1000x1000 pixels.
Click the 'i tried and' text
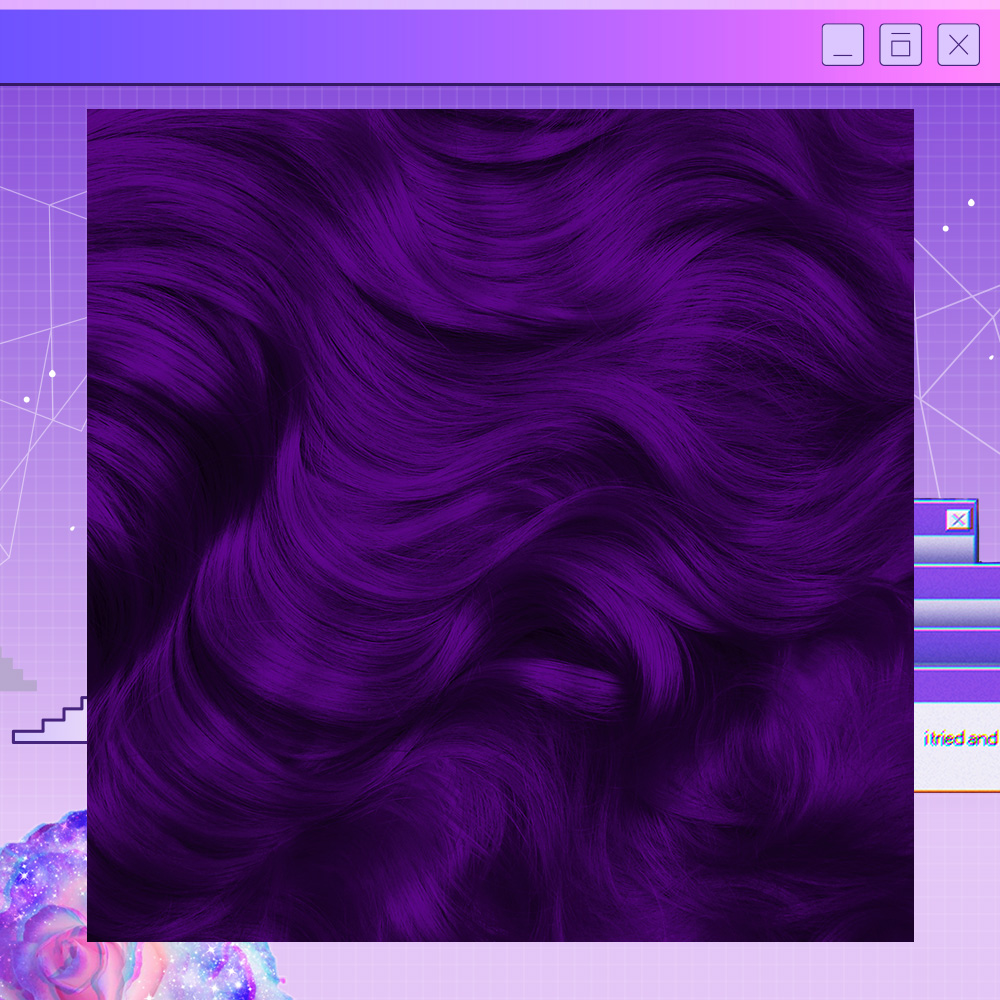click(x=960, y=739)
